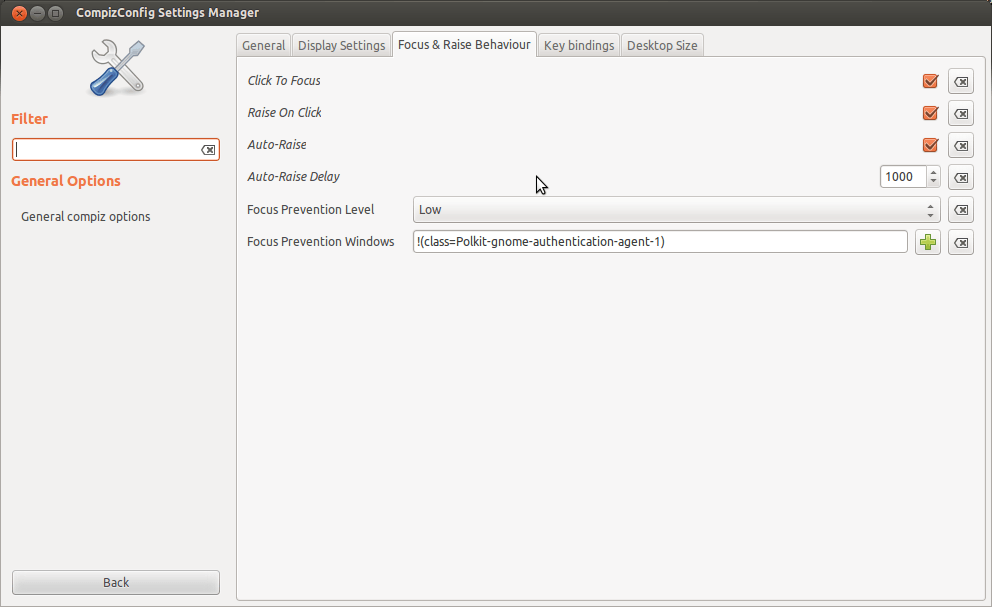Close the CompizConfig Settings Manager window
The width and height of the screenshot is (992, 607).
[20, 13]
